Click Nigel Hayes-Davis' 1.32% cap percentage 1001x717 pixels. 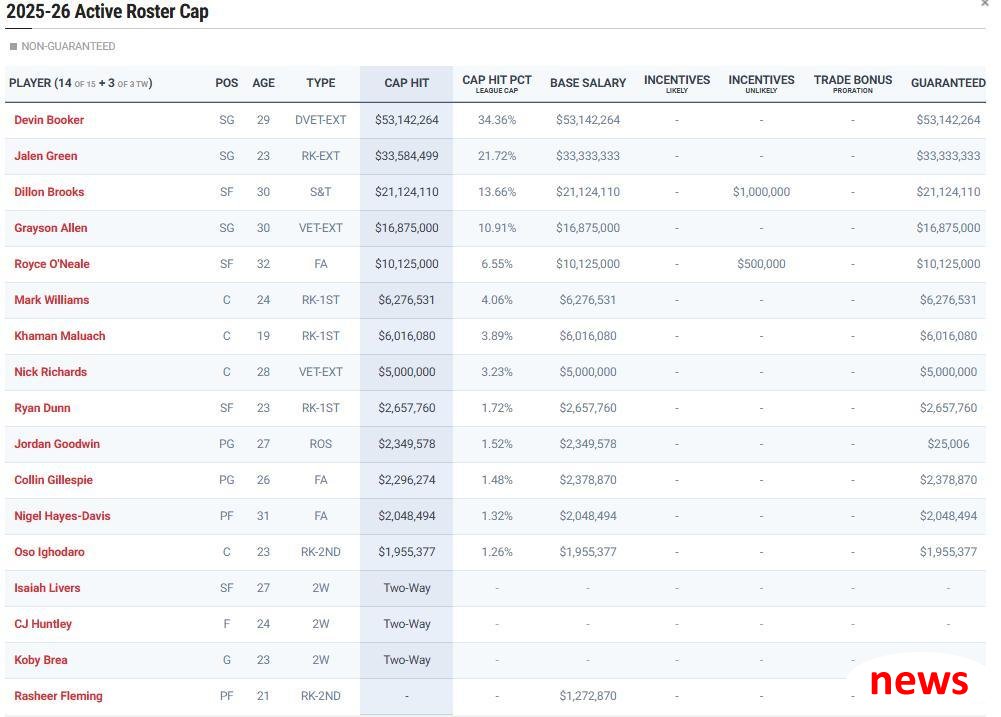[497, 516]
